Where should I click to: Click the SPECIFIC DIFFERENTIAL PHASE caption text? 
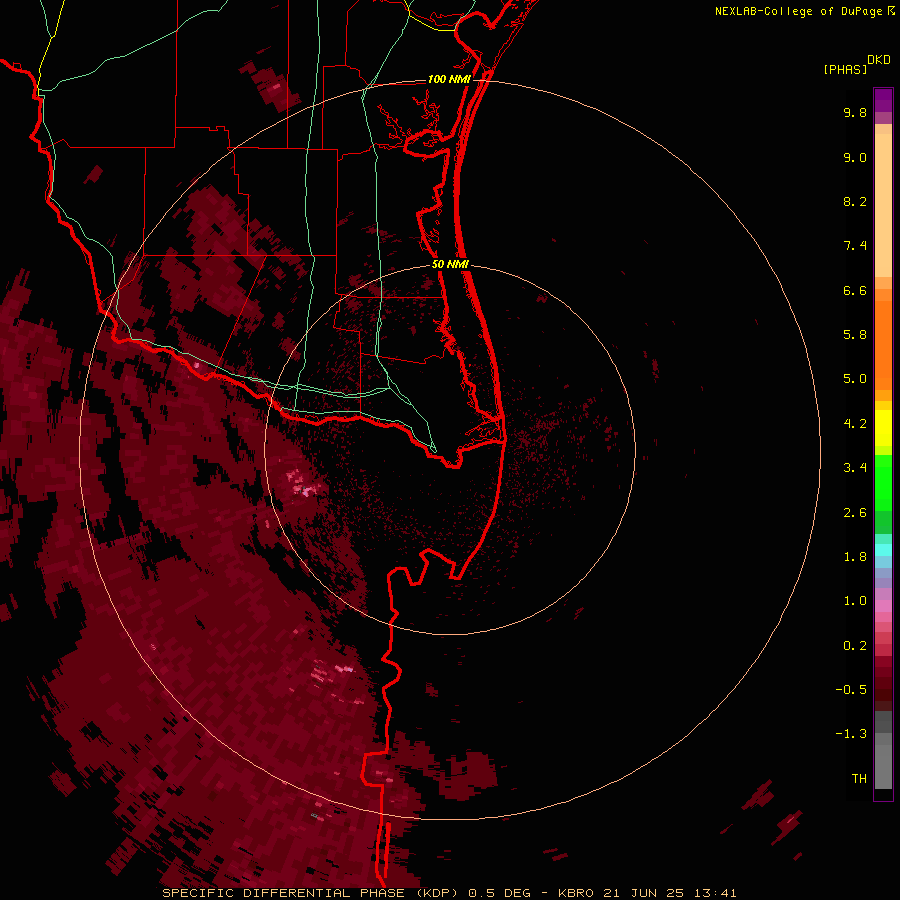[x=284, y=893]
